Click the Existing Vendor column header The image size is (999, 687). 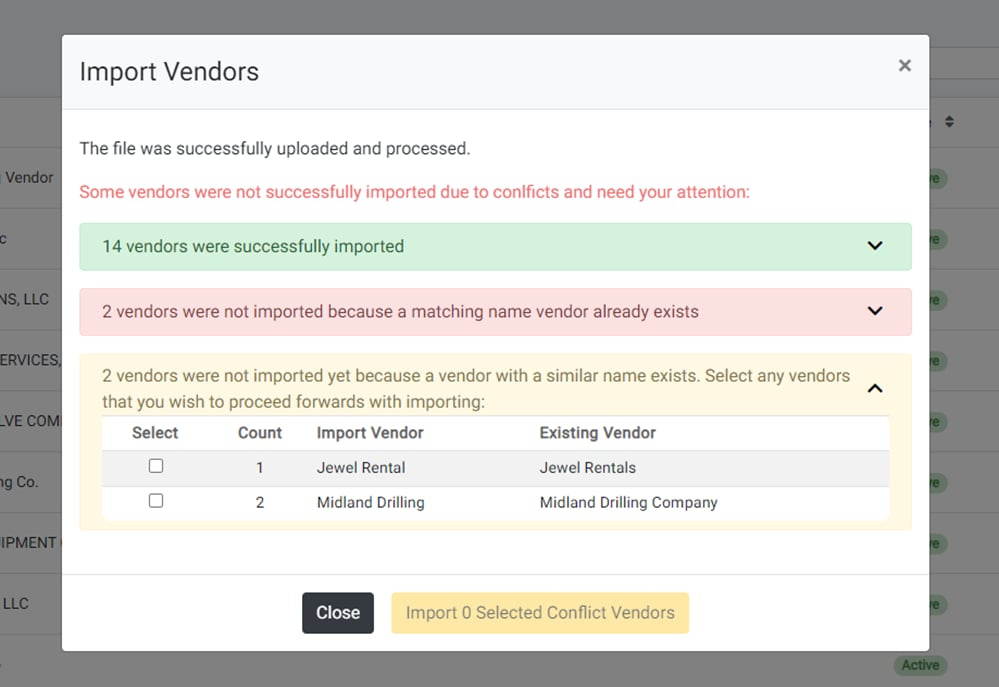[597, 433]
